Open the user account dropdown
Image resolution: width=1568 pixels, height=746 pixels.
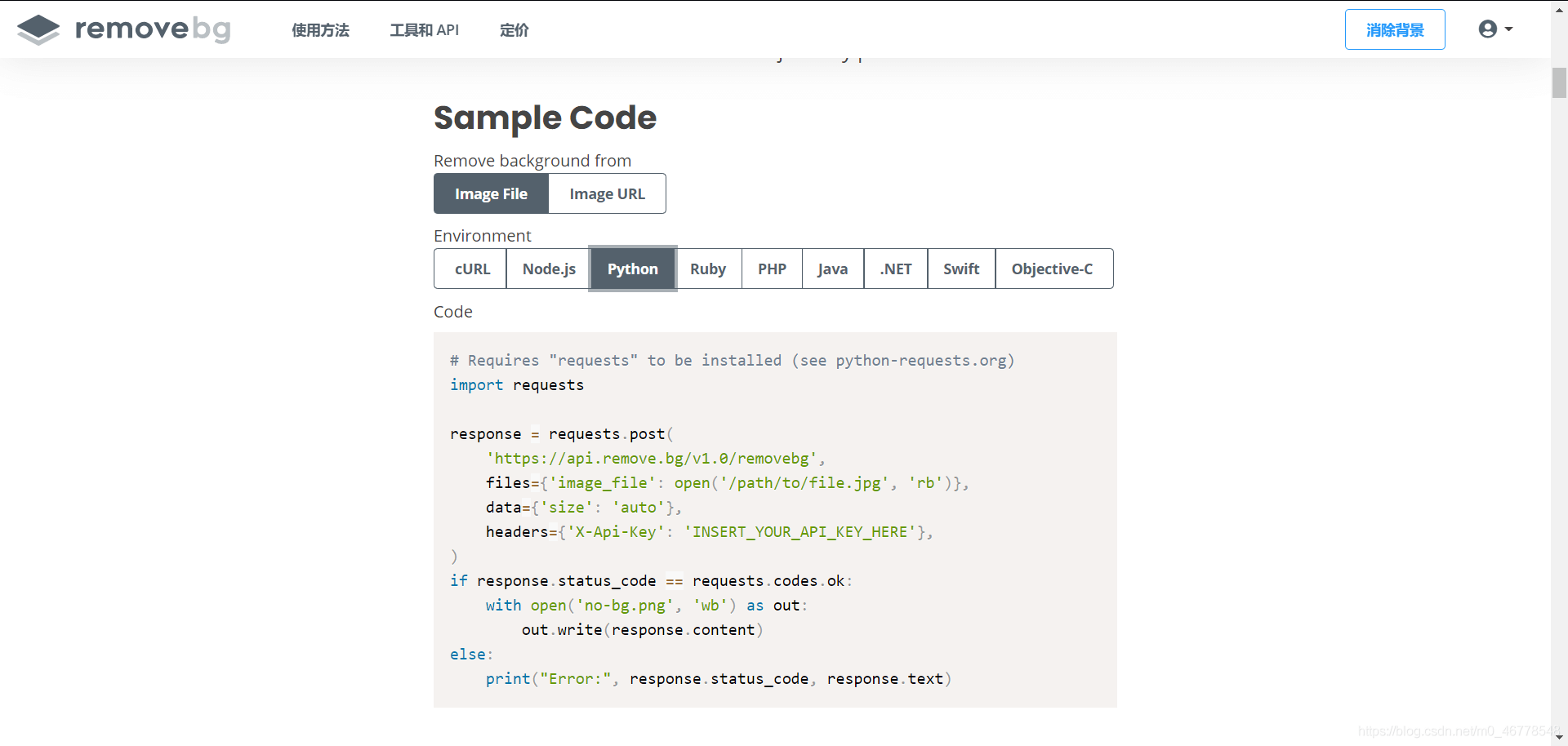1494,29
